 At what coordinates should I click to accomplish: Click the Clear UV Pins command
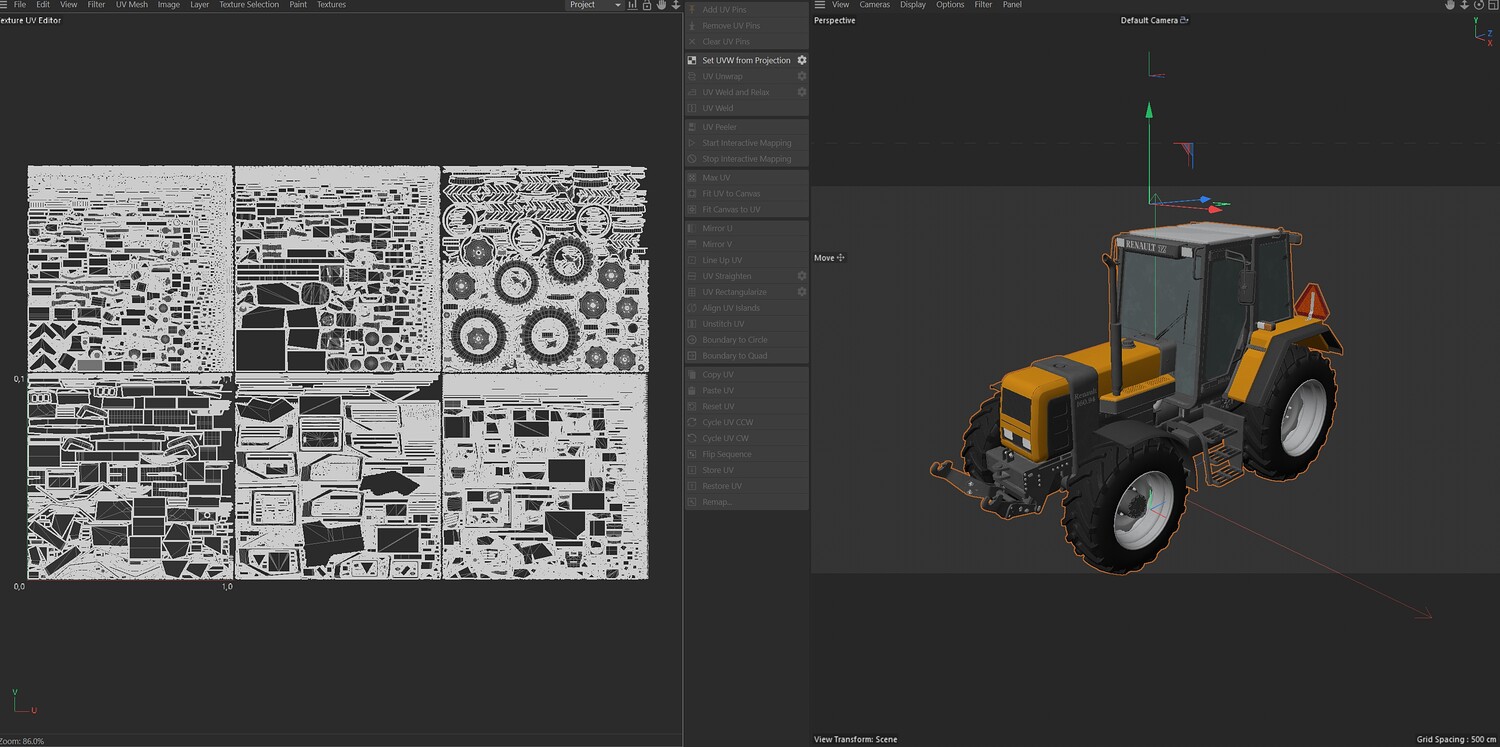tap(746, 42)
